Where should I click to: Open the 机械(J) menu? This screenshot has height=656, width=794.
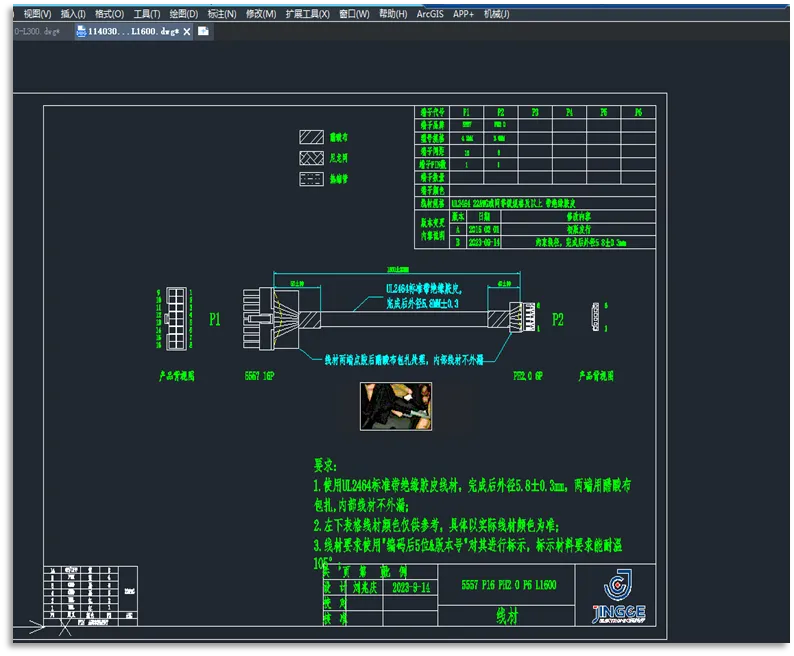coord(496,14)
